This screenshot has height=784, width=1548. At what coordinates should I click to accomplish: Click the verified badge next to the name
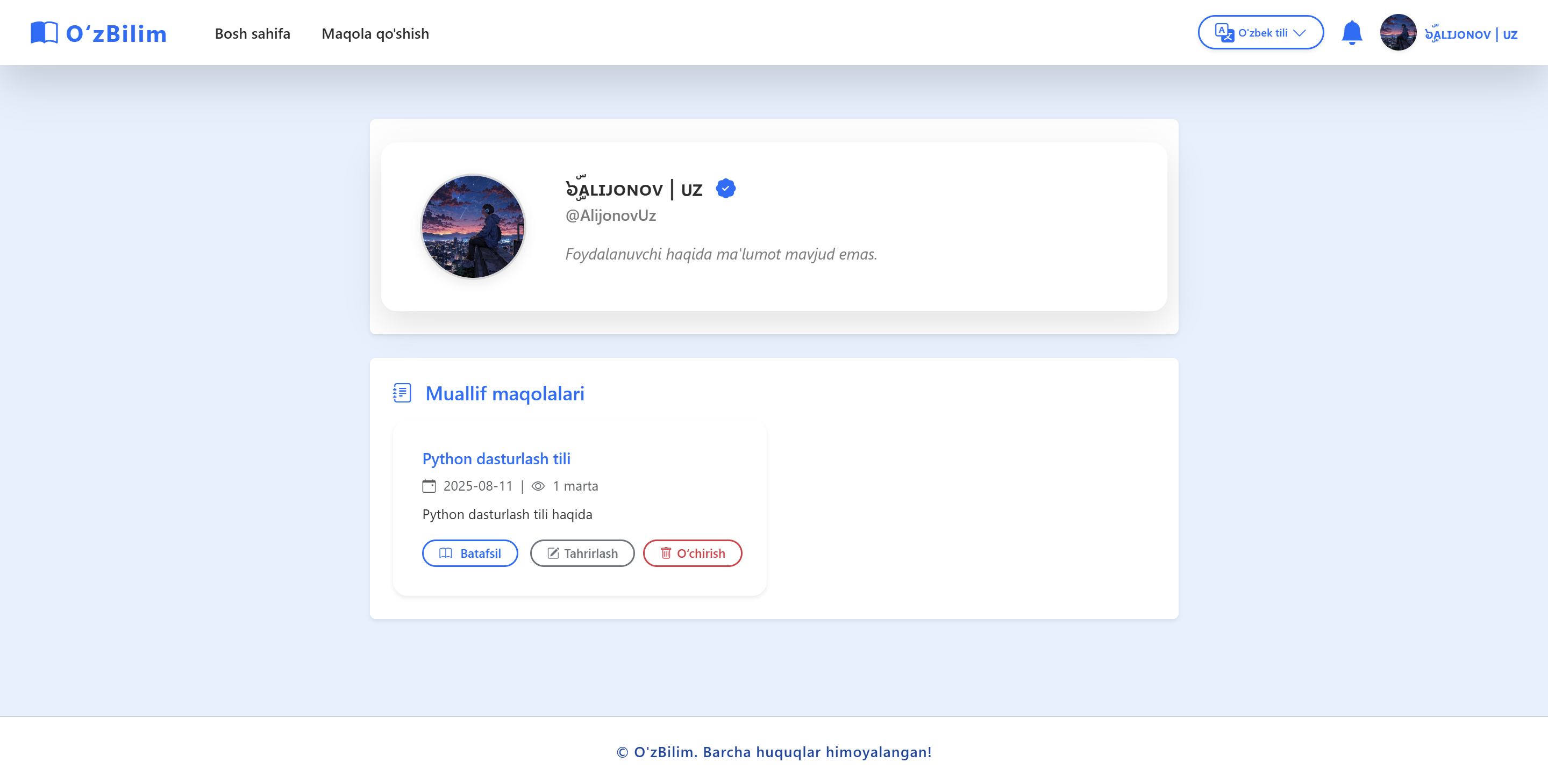click(725, 189)
